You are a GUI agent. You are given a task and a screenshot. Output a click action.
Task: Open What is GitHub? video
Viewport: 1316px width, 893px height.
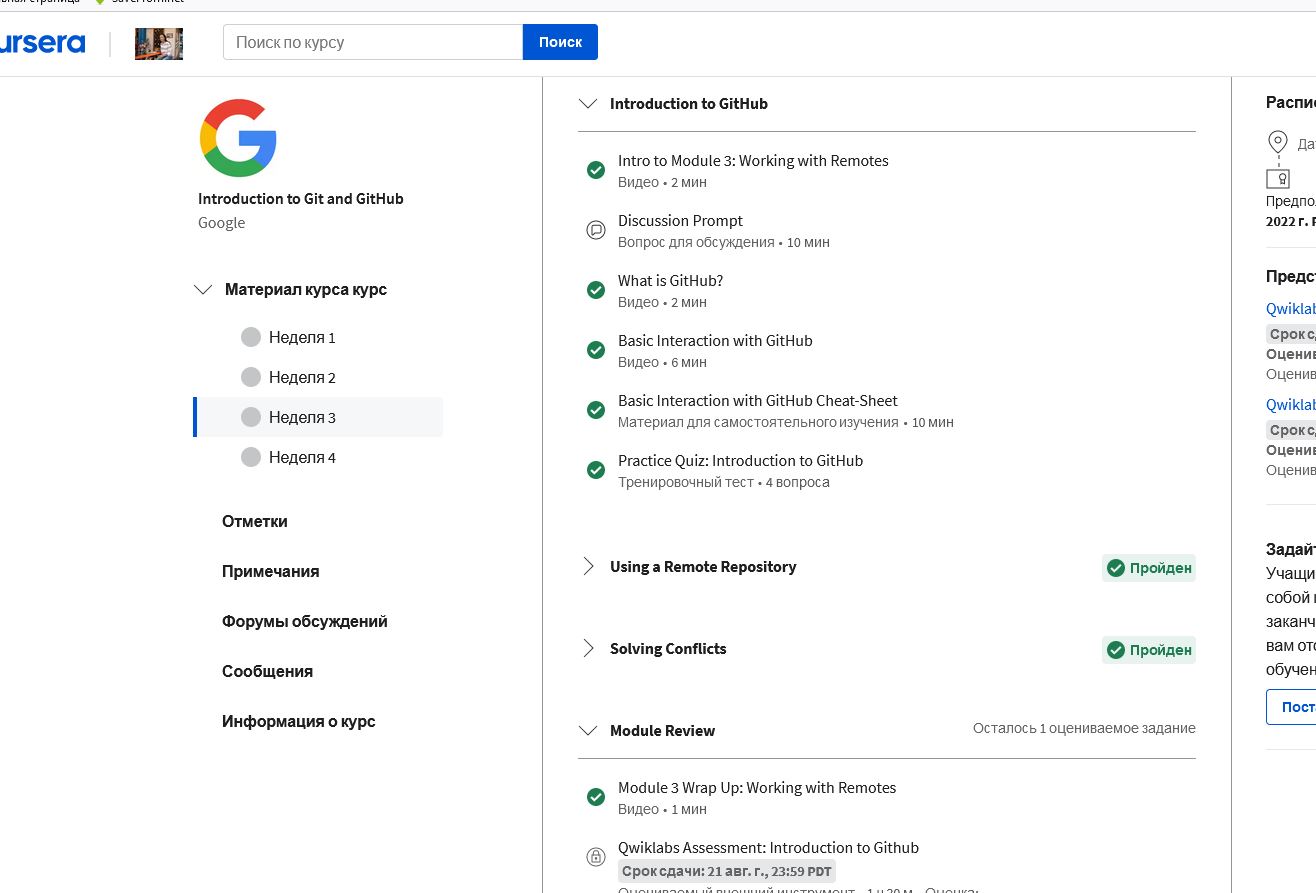click(670, 280)
